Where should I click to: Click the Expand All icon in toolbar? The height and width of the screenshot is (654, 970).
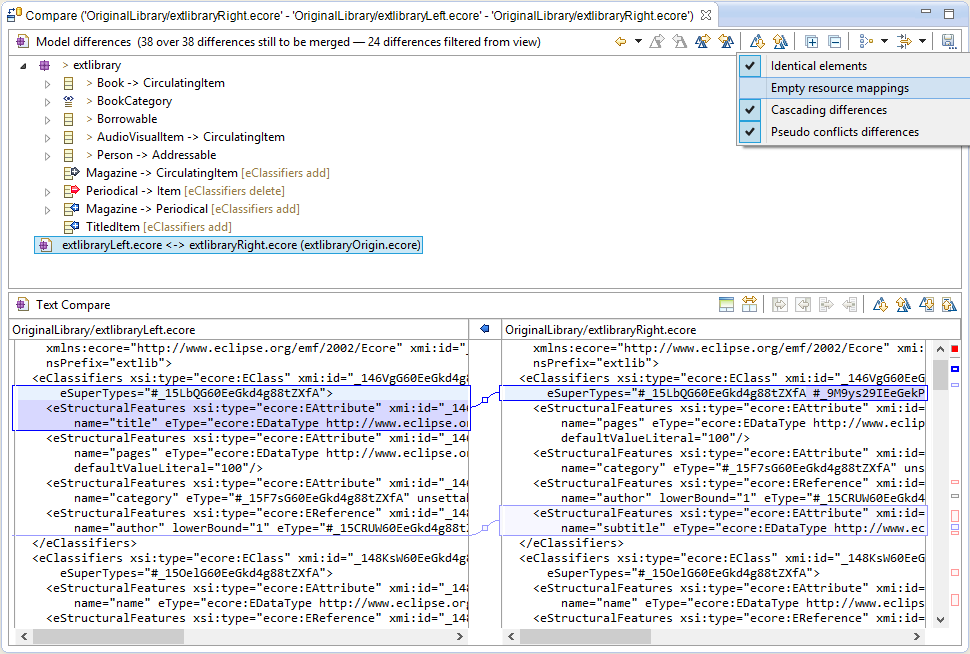point(812,42)
